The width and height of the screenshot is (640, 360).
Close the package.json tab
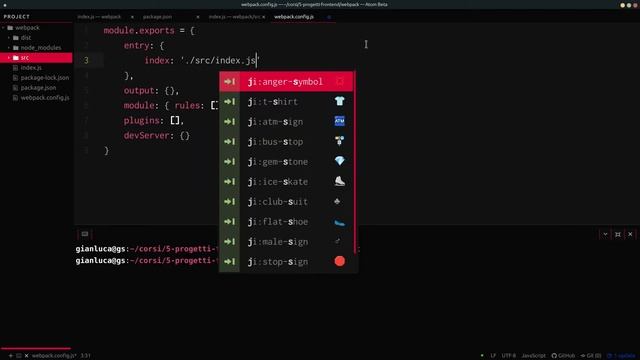pyautogui.click(x=198, y=17)
